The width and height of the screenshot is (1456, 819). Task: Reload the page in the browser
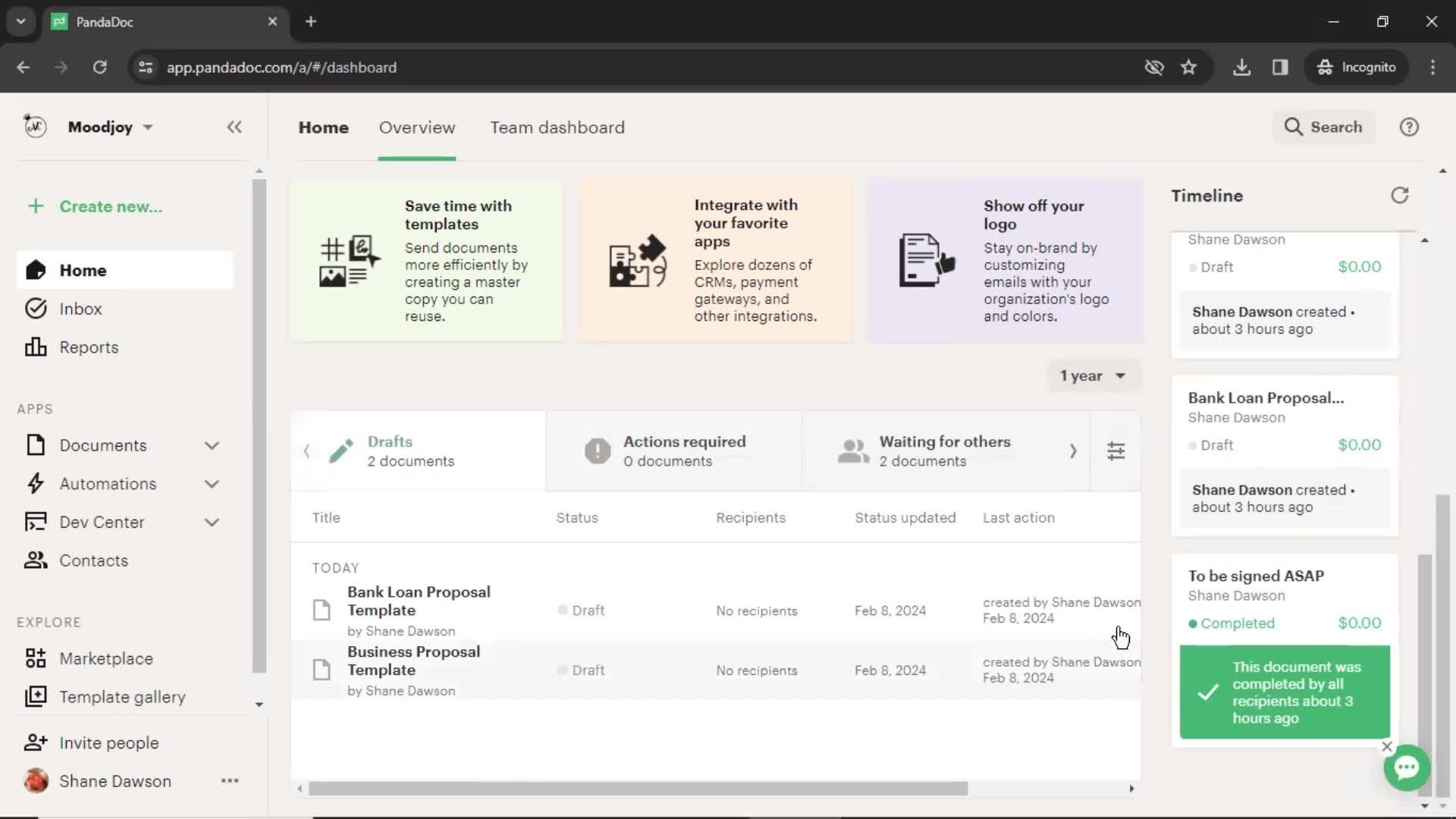click(99, 67)
